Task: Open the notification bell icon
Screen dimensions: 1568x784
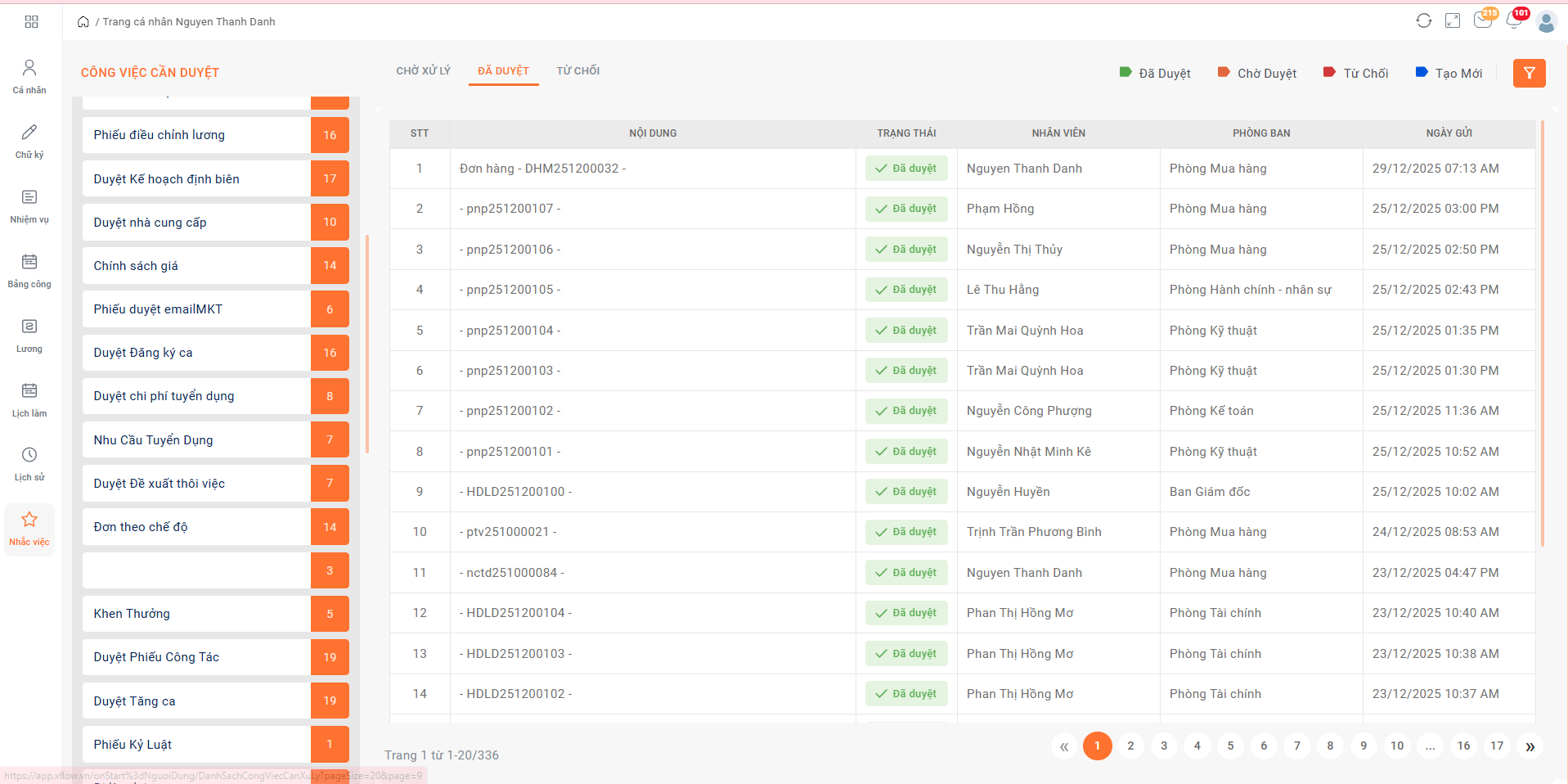Action: [x=1513, y=21]
